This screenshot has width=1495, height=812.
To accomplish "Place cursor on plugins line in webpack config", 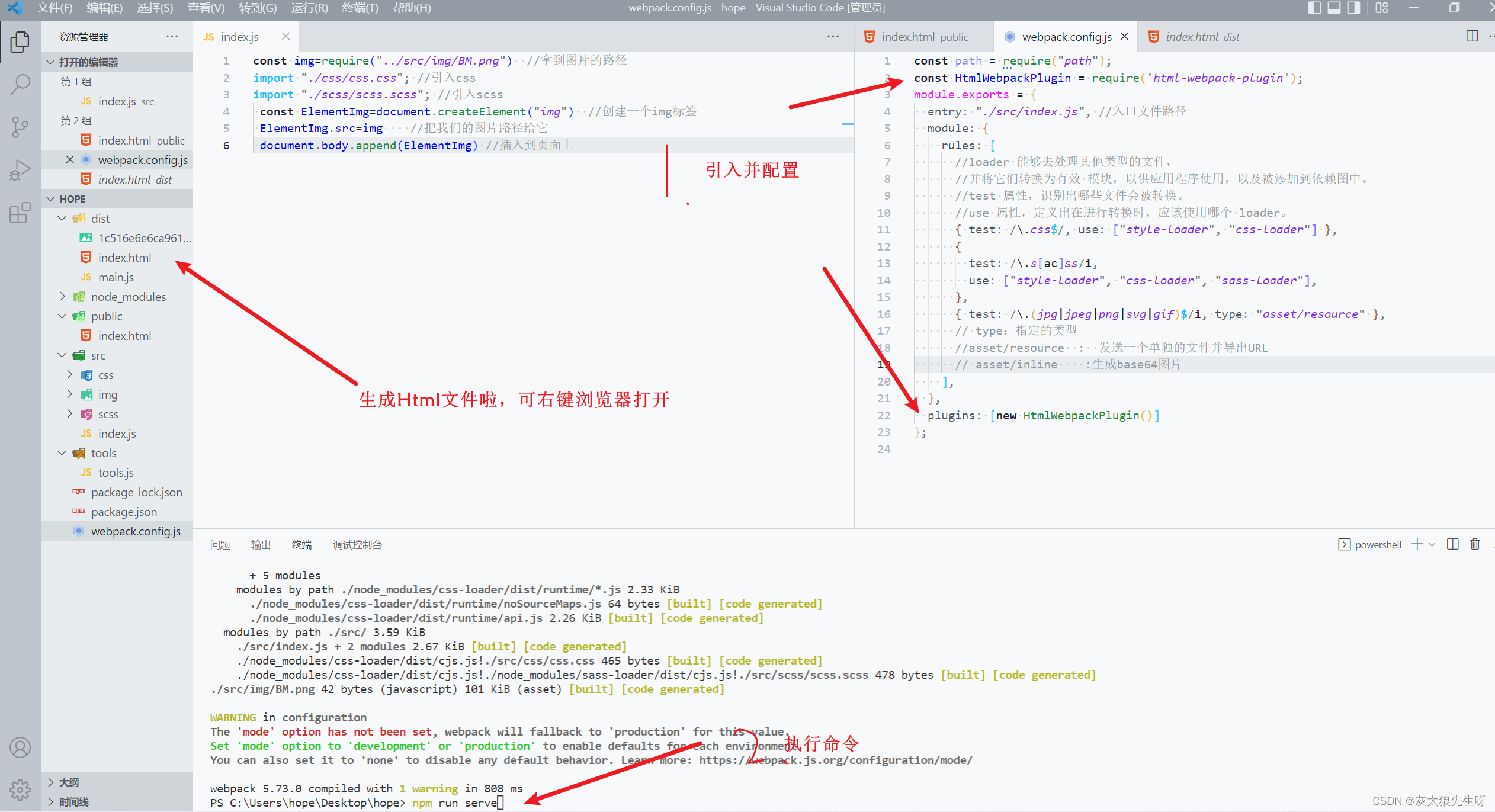I will click(1042, 415).
